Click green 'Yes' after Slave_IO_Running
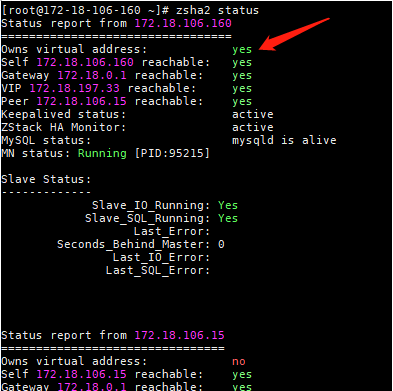Image resolution: width=393 pixels, height=391 pixels. tap(228, 205)
